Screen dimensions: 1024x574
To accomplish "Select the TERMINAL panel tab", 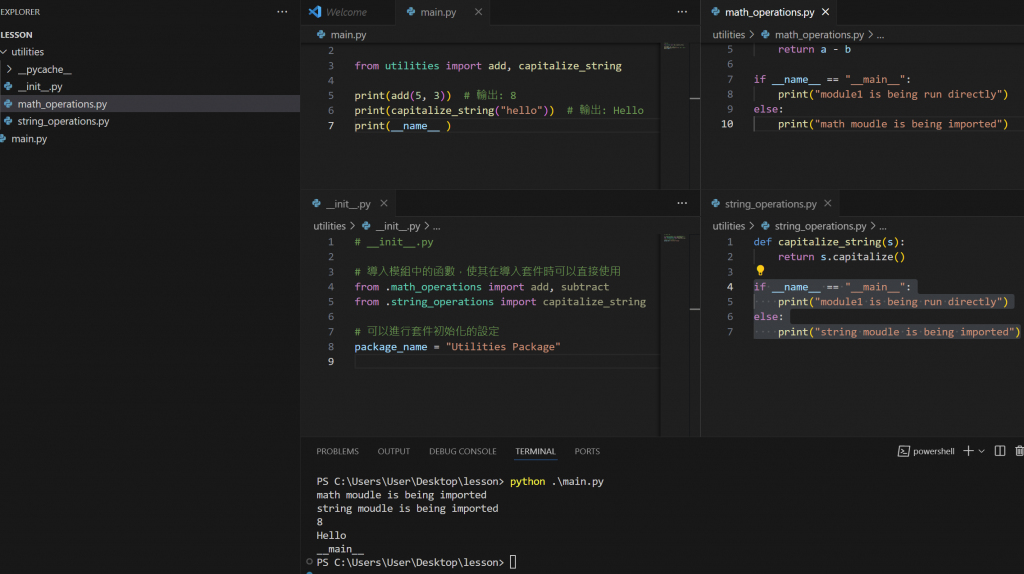I will (x=536, y=451).
